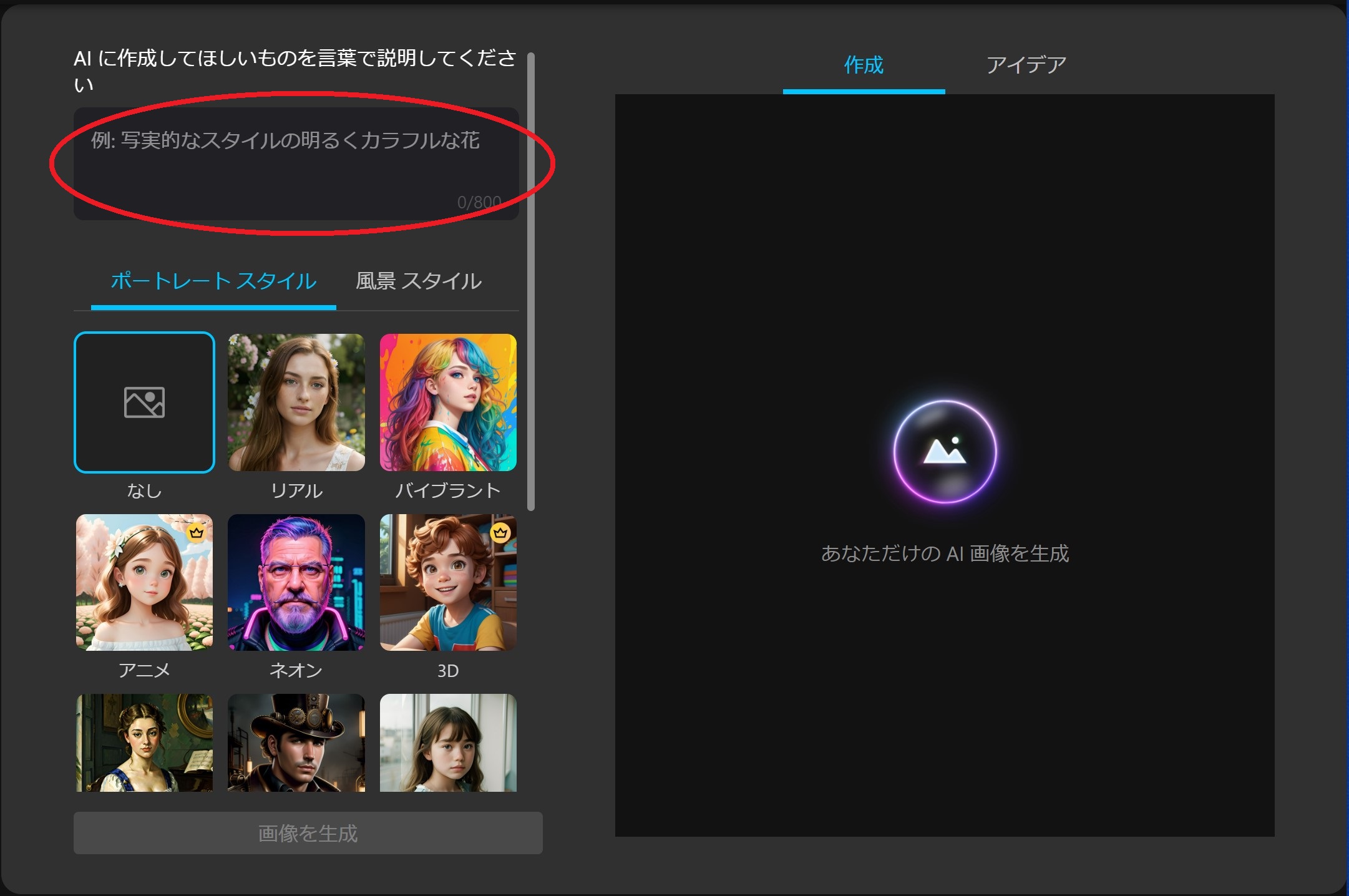Click the glowing AI image generation icon

pyautogui.click(x=945, y=452)
